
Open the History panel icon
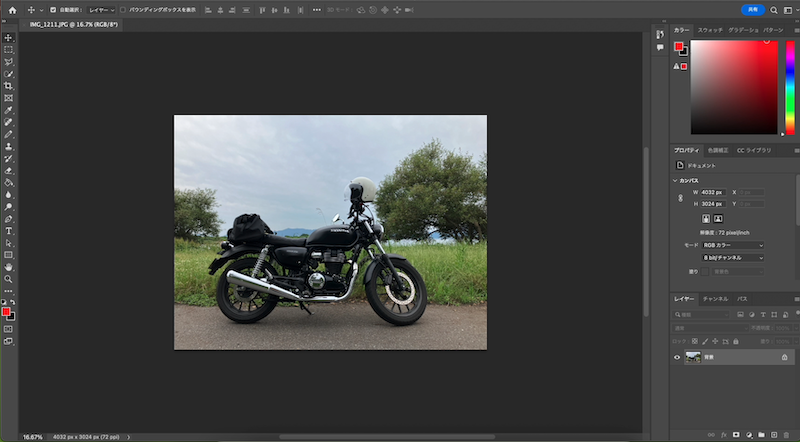660,34
